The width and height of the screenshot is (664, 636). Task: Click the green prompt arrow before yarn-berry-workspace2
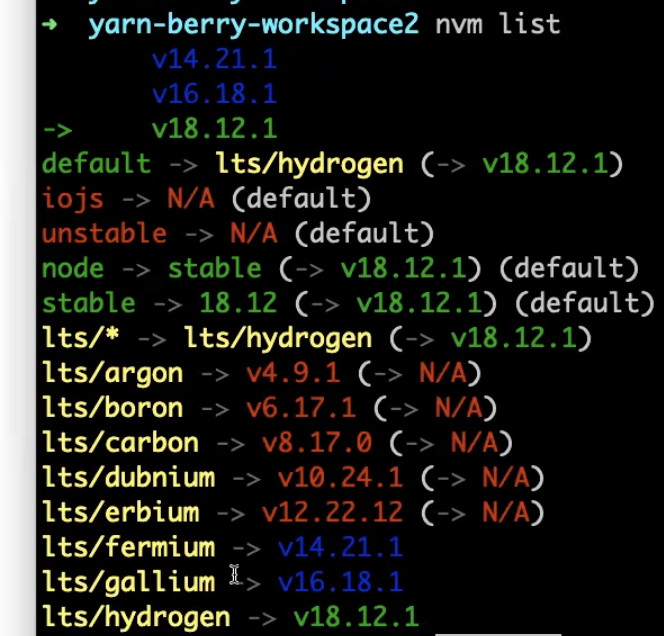(x=50, y=24)
